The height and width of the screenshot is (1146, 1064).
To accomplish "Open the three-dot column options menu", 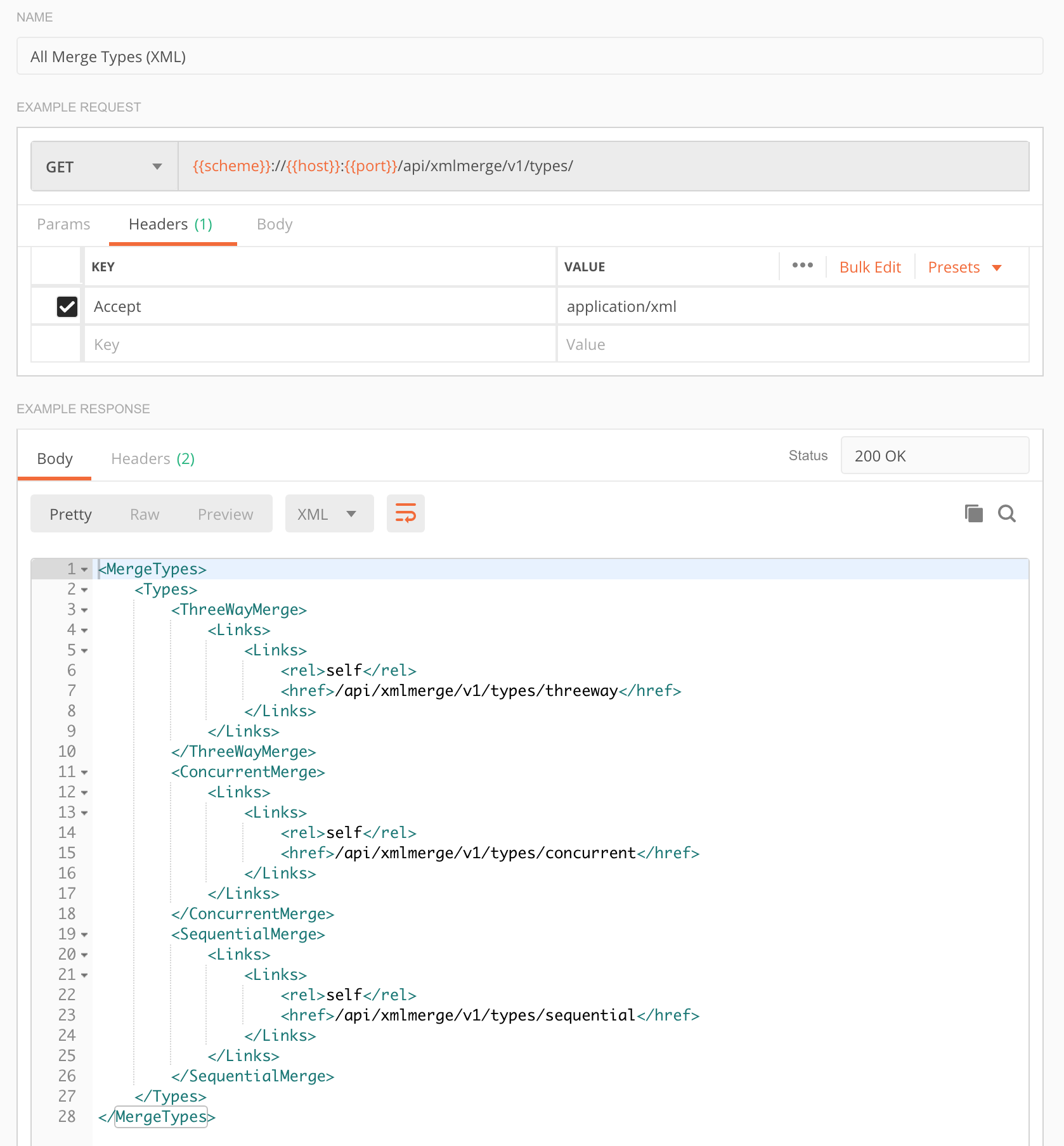I will [x=802, y=266].
